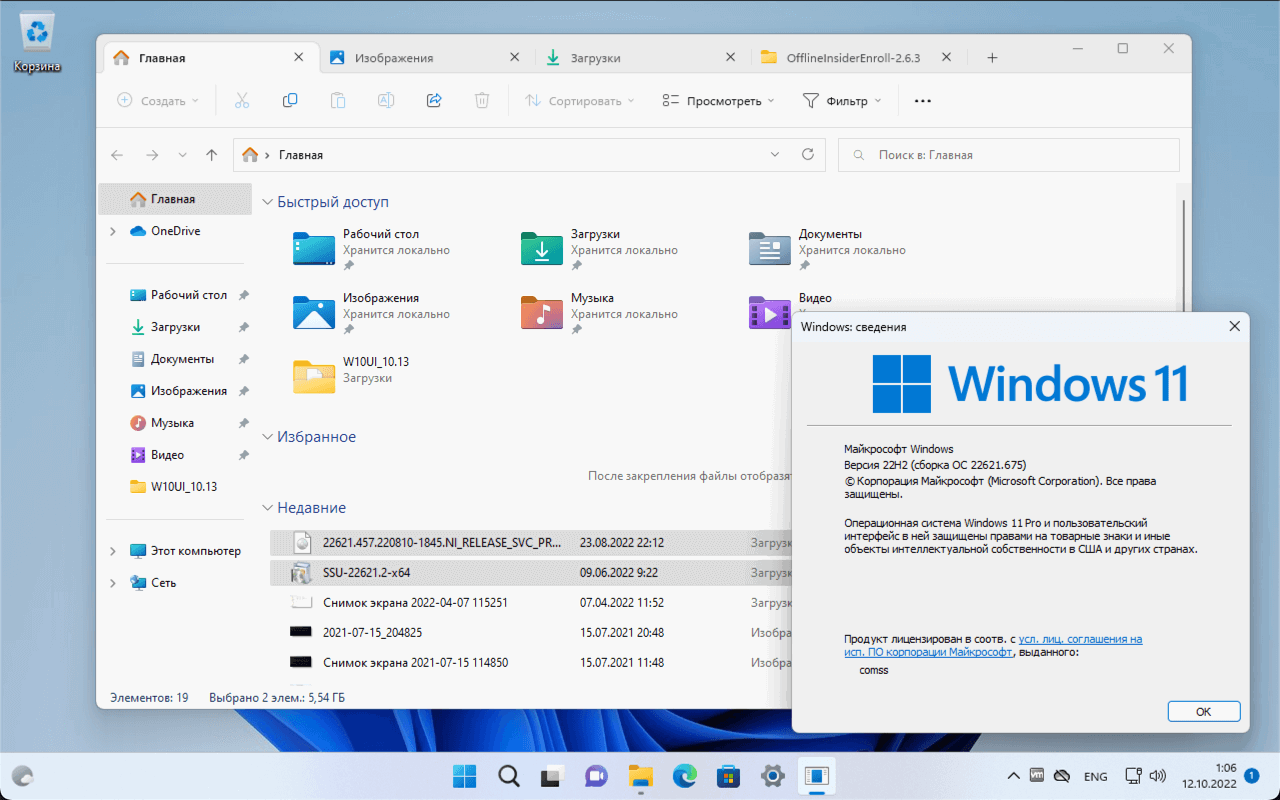The height and width of the screenshot is (800, 1280).
Task: Open the Просмотреть view options dropdown
Action: pos(718,100)
